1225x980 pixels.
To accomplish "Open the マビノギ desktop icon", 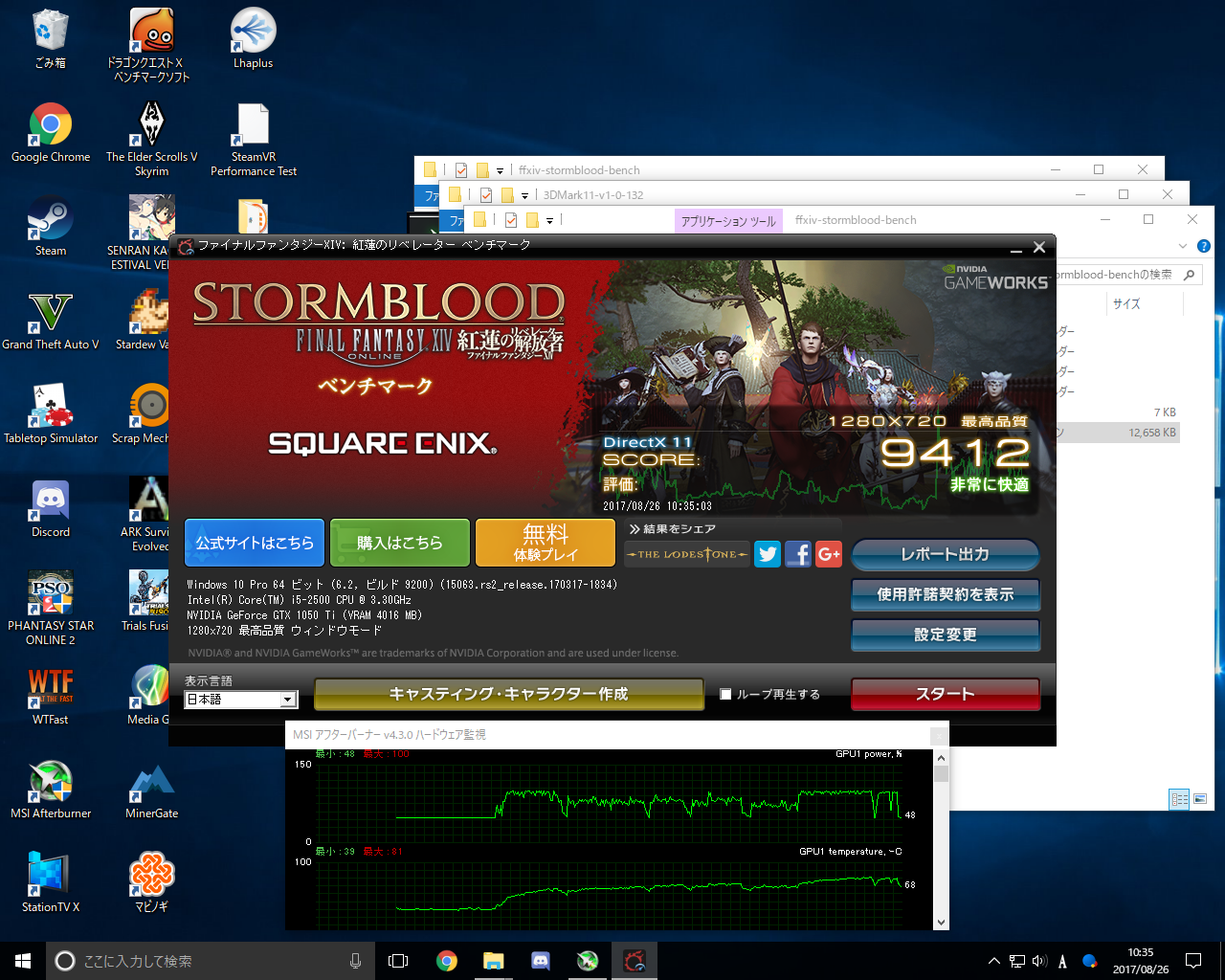I will [x=151, y=882].
